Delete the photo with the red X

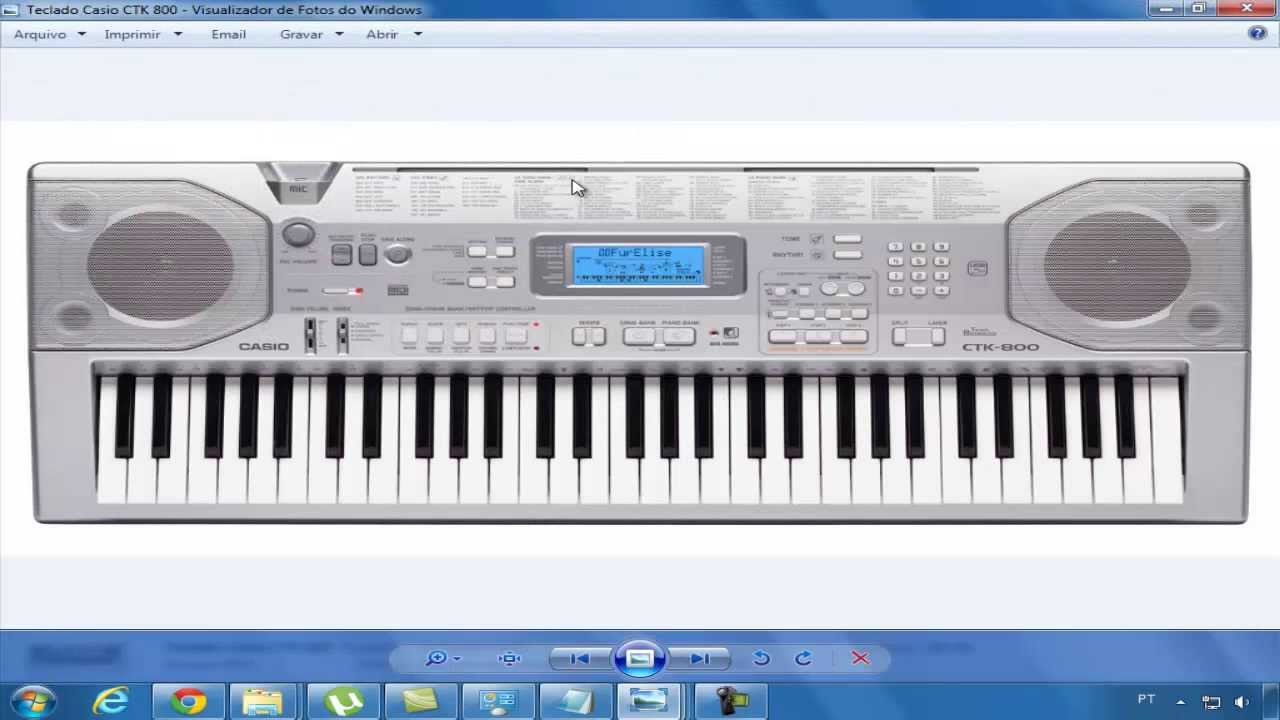(860, 658)
